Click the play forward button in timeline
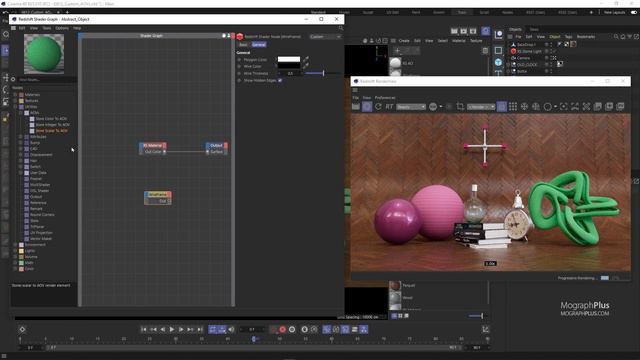The image size is (640, 360). pyautogui.click(x=171, y=329)
